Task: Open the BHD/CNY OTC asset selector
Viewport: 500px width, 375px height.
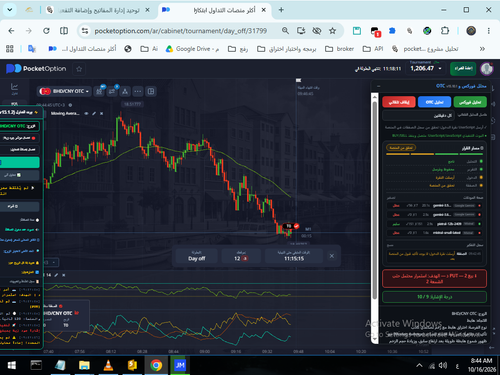Action: point(64,91)
